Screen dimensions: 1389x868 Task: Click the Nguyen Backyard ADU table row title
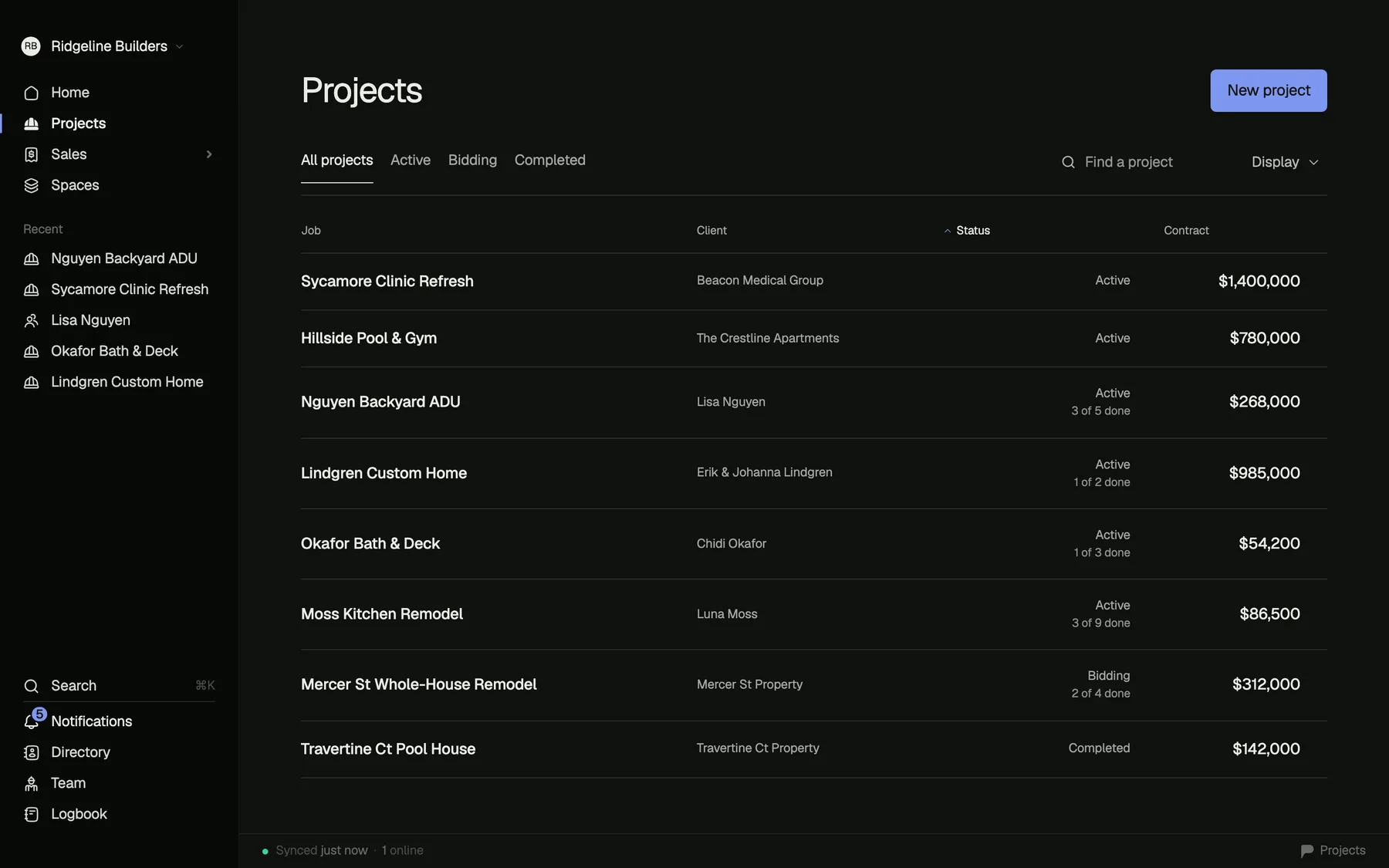[380, 402]
